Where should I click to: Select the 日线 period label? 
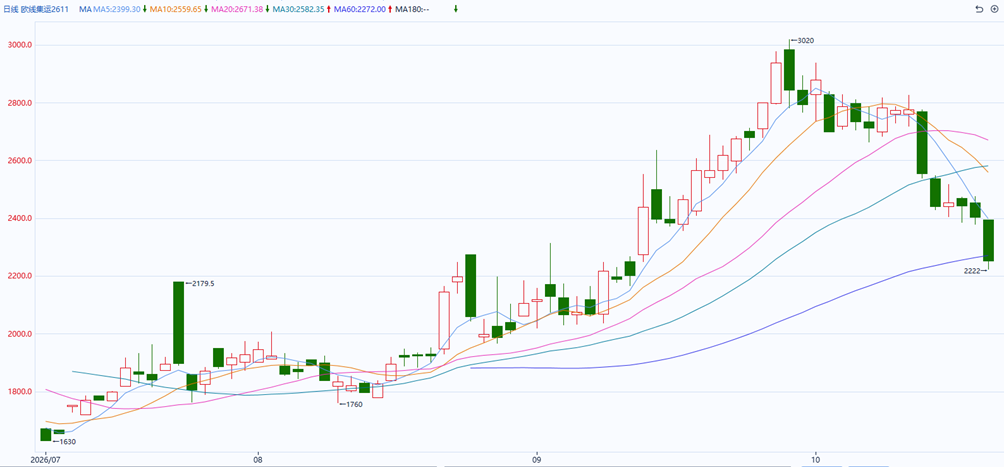point(10,9)
